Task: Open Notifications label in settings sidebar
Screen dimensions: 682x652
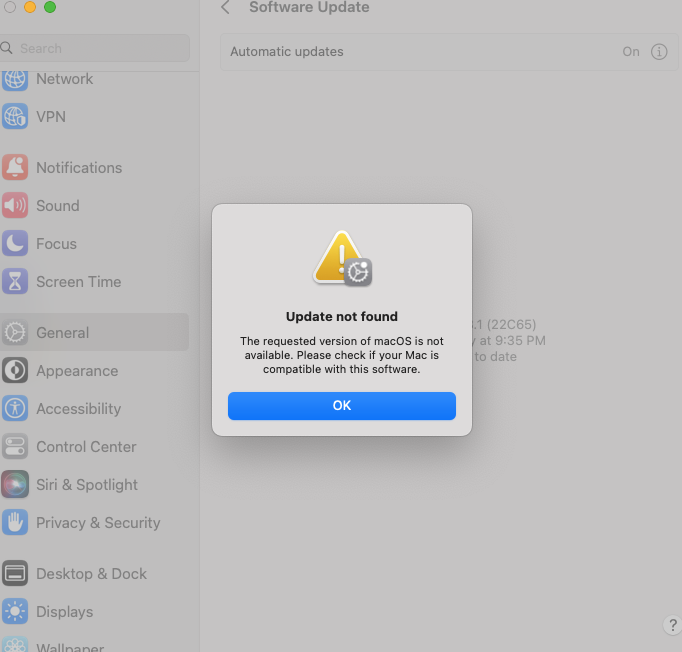Action: [79, 167]
